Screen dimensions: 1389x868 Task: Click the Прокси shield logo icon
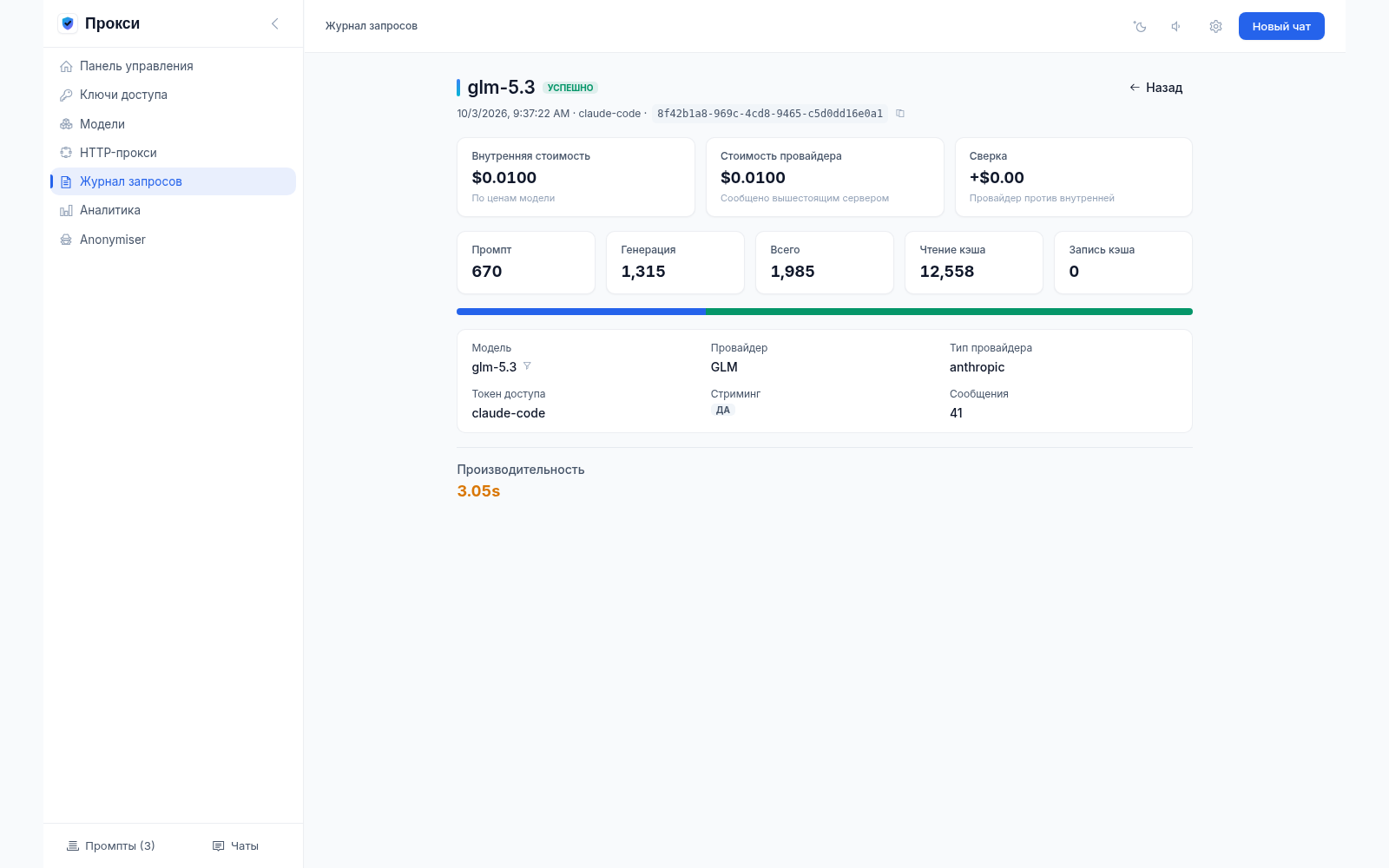pos(68,23)
